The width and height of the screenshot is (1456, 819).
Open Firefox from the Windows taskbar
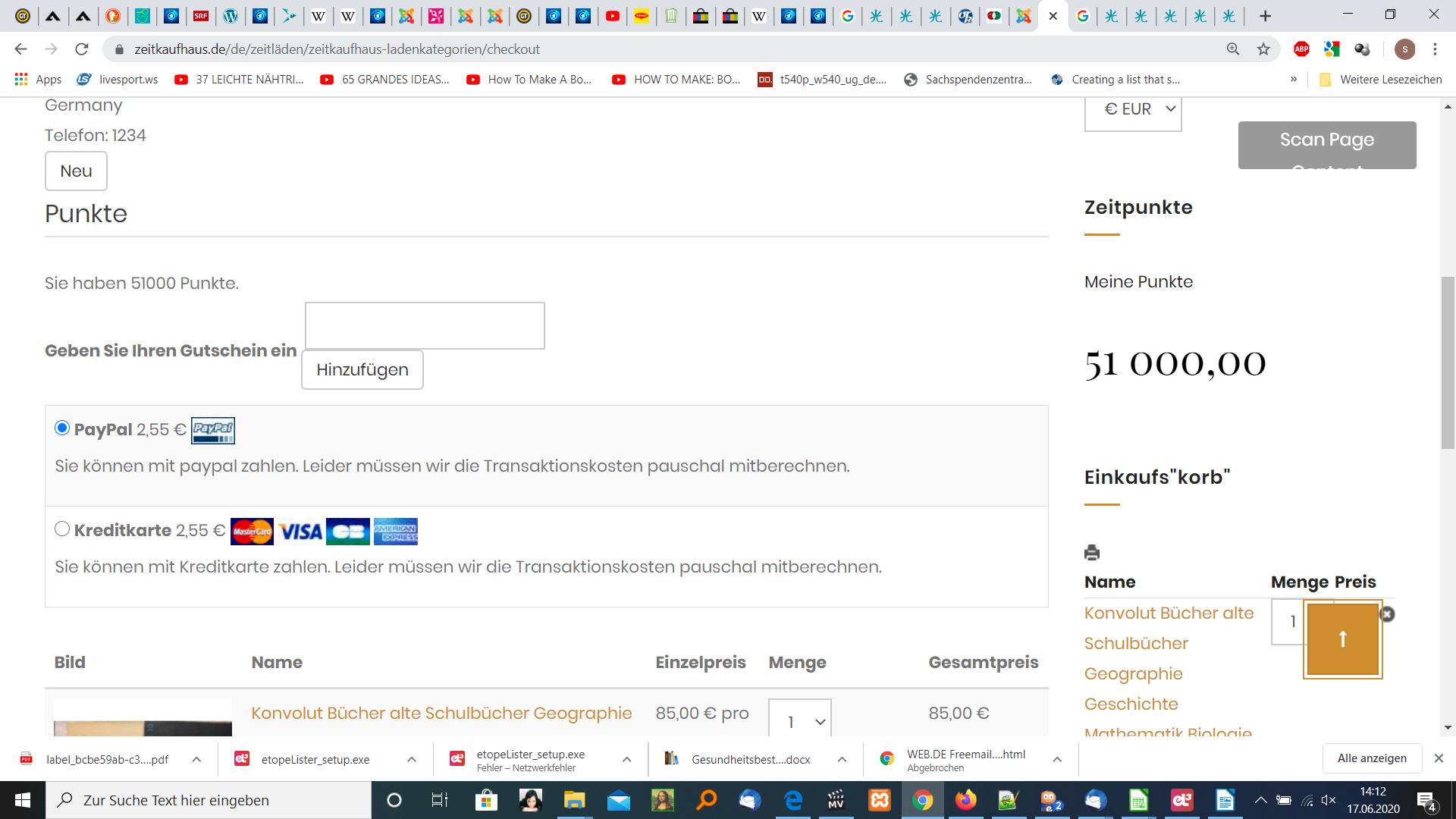point(965,800)
